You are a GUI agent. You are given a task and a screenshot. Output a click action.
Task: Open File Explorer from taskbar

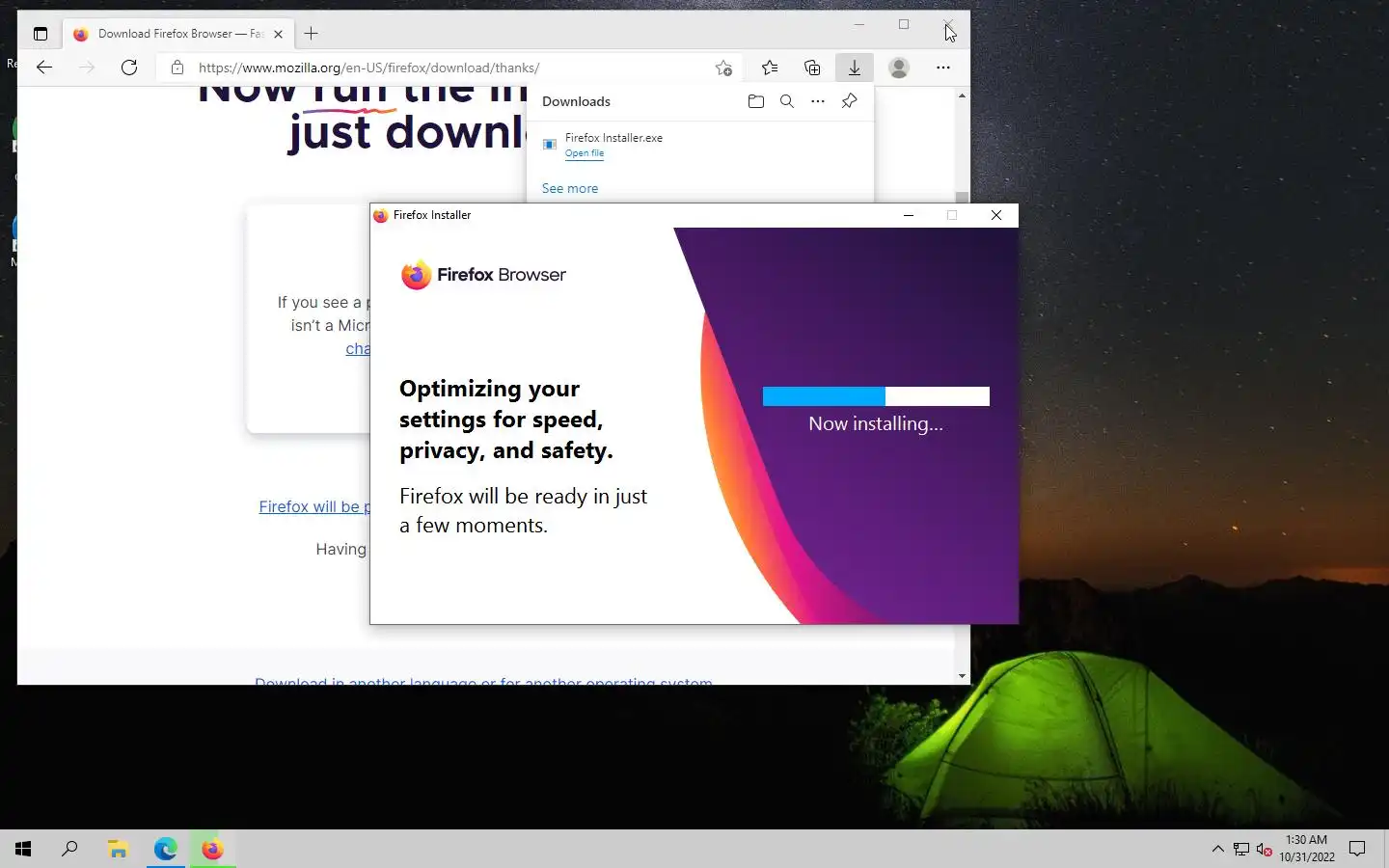point(118,849)
